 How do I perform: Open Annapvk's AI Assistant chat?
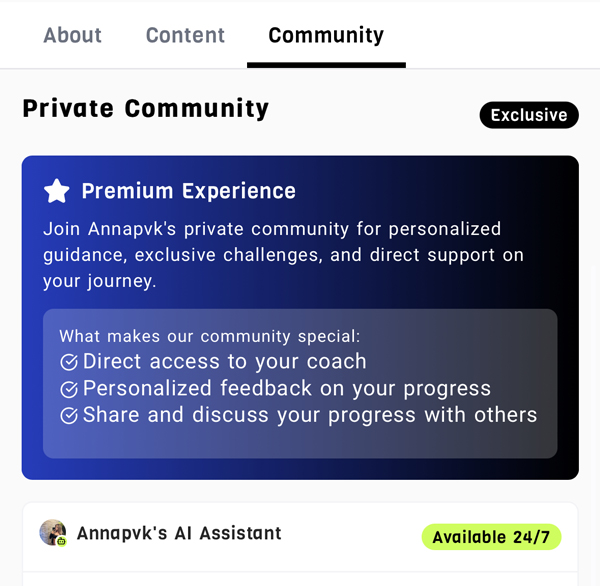click(179, 533)
